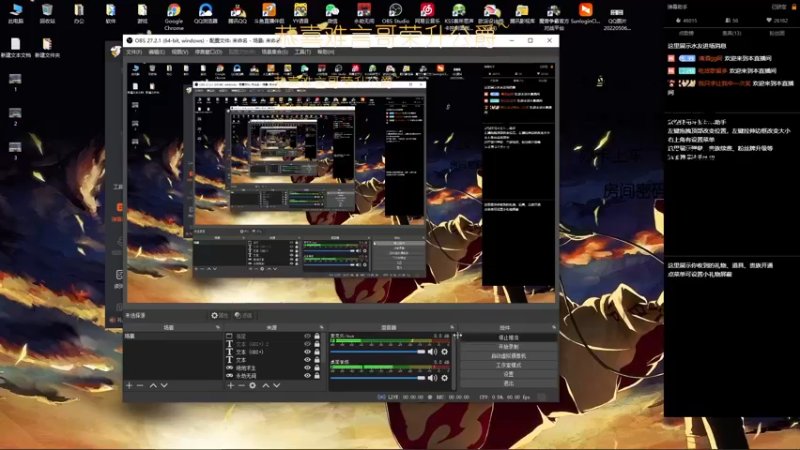The image size is (800, 450).
Task: Pop out the 来源 dock panel
Action: coord(321,327)
